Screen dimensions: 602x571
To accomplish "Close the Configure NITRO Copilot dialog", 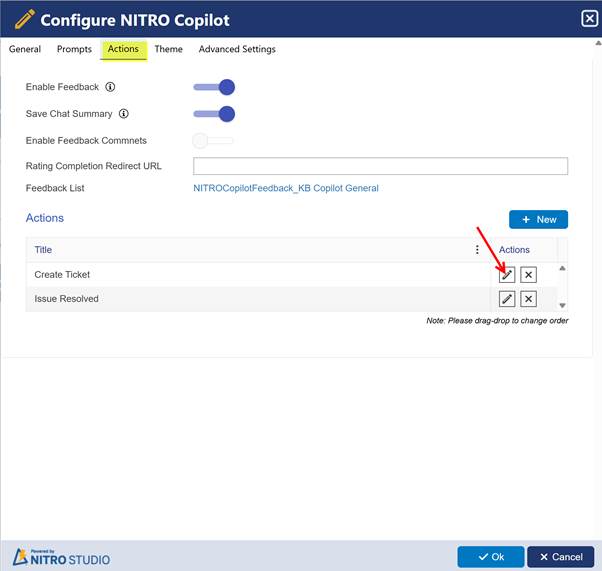I will (589, 18).
